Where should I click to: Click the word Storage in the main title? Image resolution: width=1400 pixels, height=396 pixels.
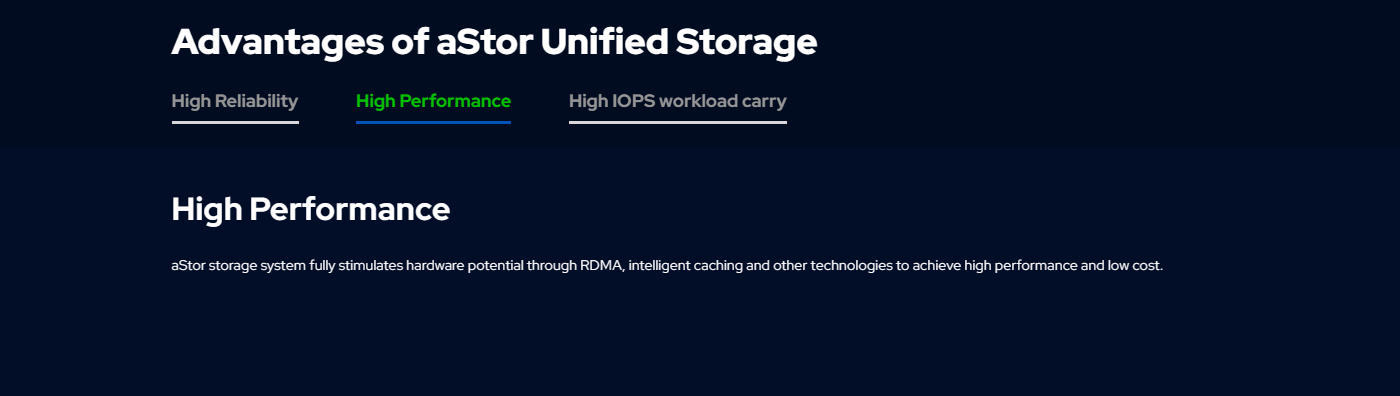coord(746,43)
